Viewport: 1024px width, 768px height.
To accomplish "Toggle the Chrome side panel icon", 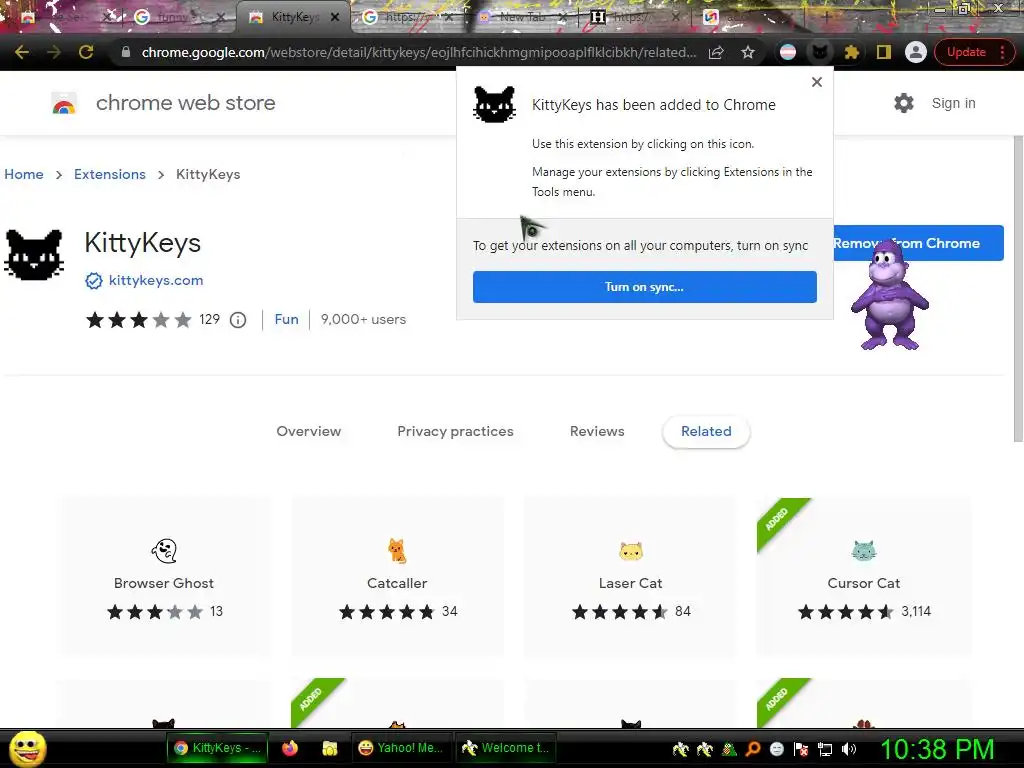I will pos(884,52).
